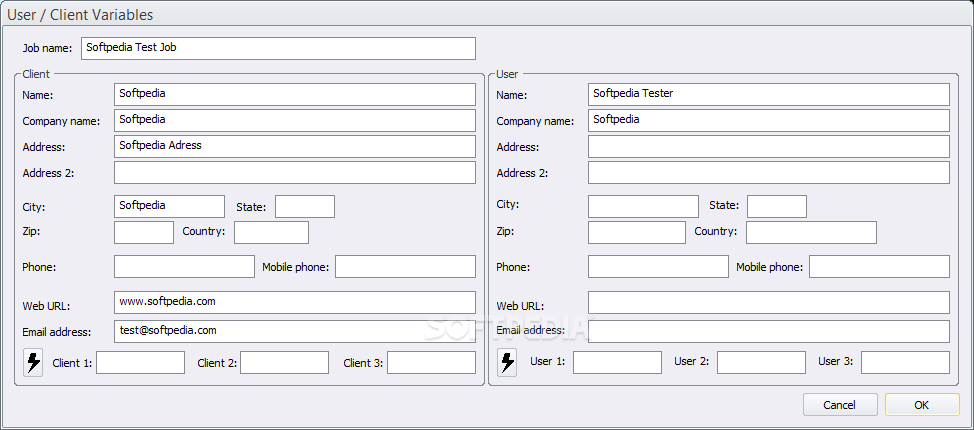Image resolution: width=974 pixels, height=430 pixels.
Task: Click the 'Job name:' label
Action: pyautogui.click(x=48, y=48)
